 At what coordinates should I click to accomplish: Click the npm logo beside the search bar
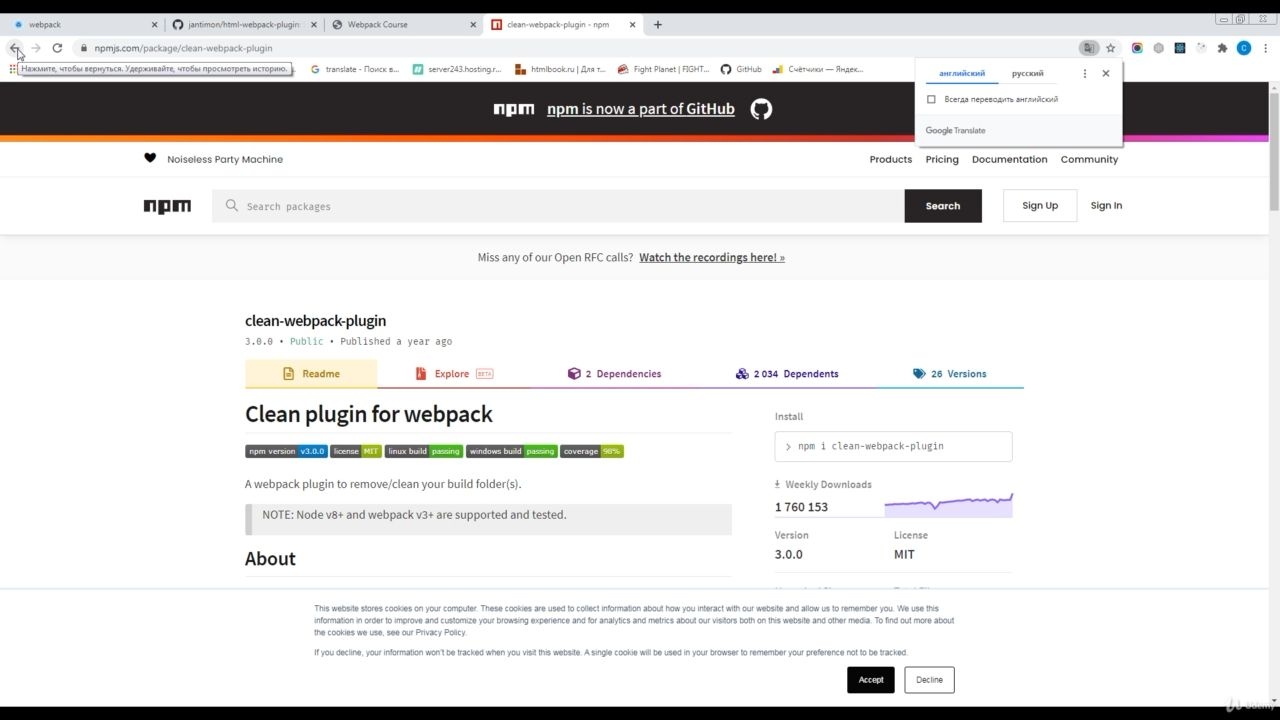[x=167, y=206]
